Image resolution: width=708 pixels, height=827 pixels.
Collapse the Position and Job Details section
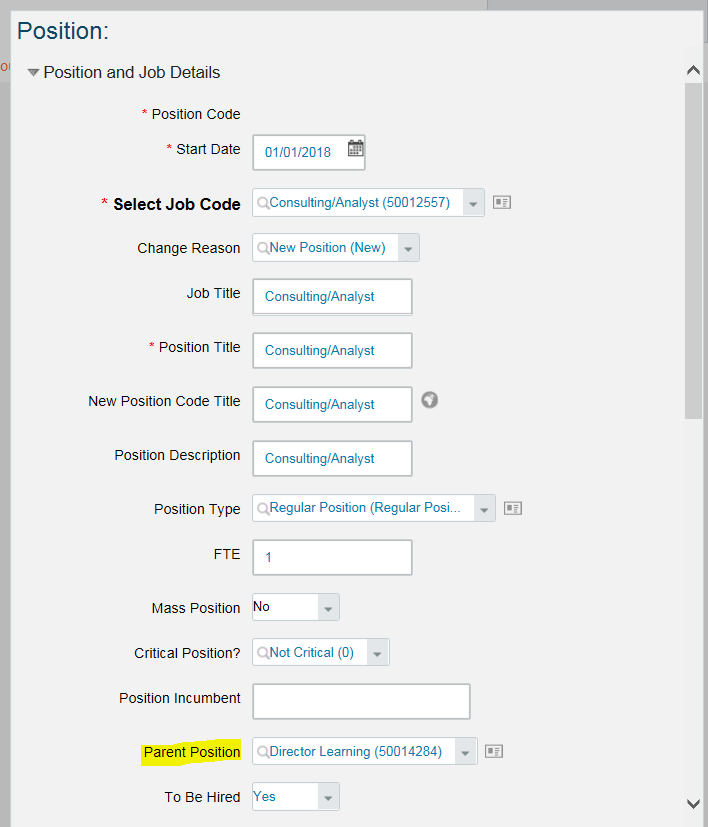[x=33, y=72]
